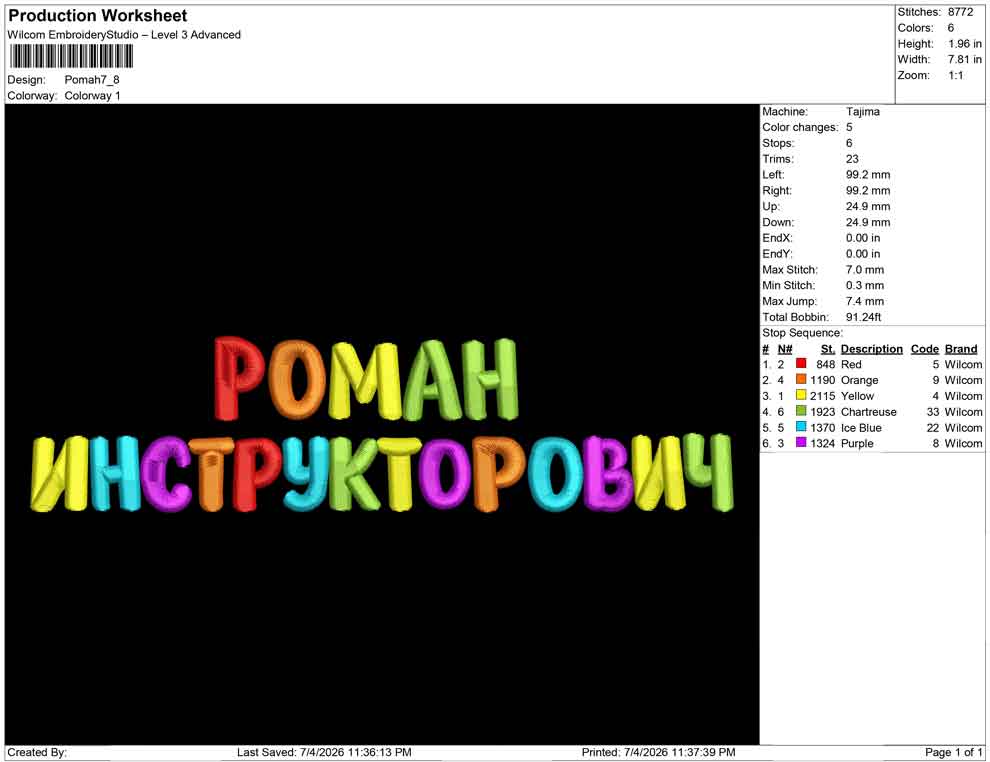Click the code '22' in Ice Blue row
990x762 pixels.
933,427
